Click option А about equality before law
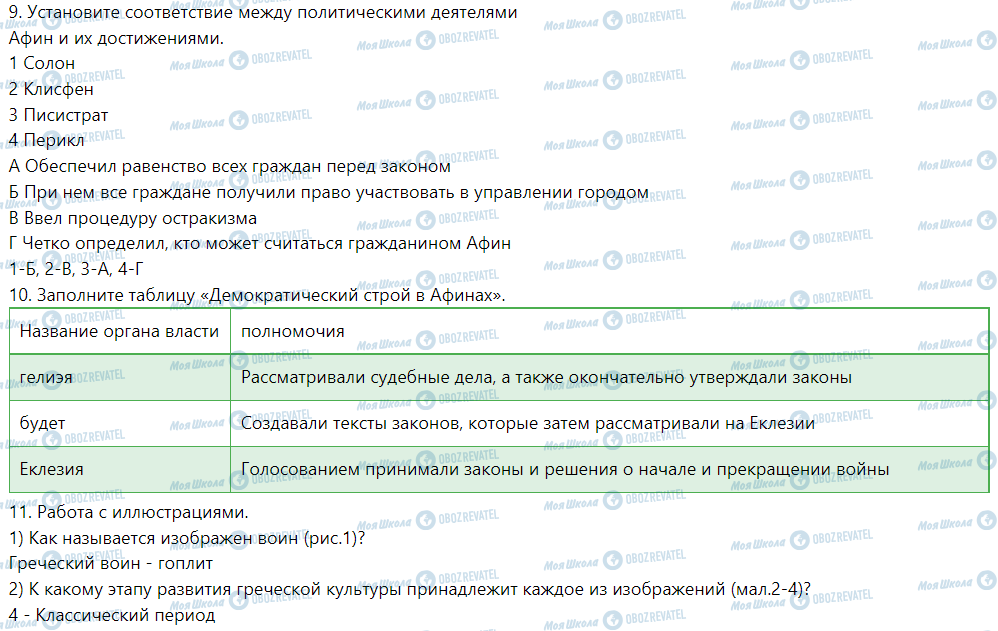The width and height of the screenshot is (998, 631). point(230,167)
